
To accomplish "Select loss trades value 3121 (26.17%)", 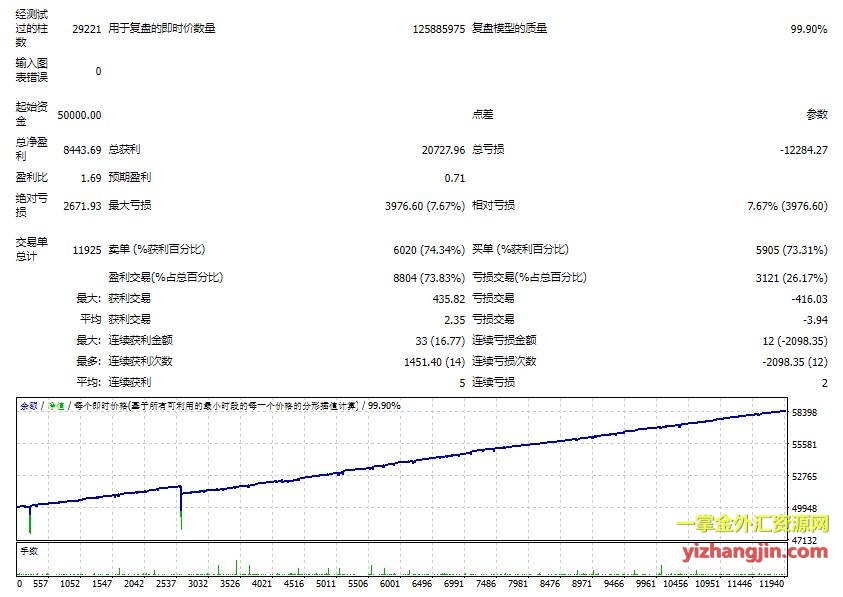I will click(x=791, y=278).
